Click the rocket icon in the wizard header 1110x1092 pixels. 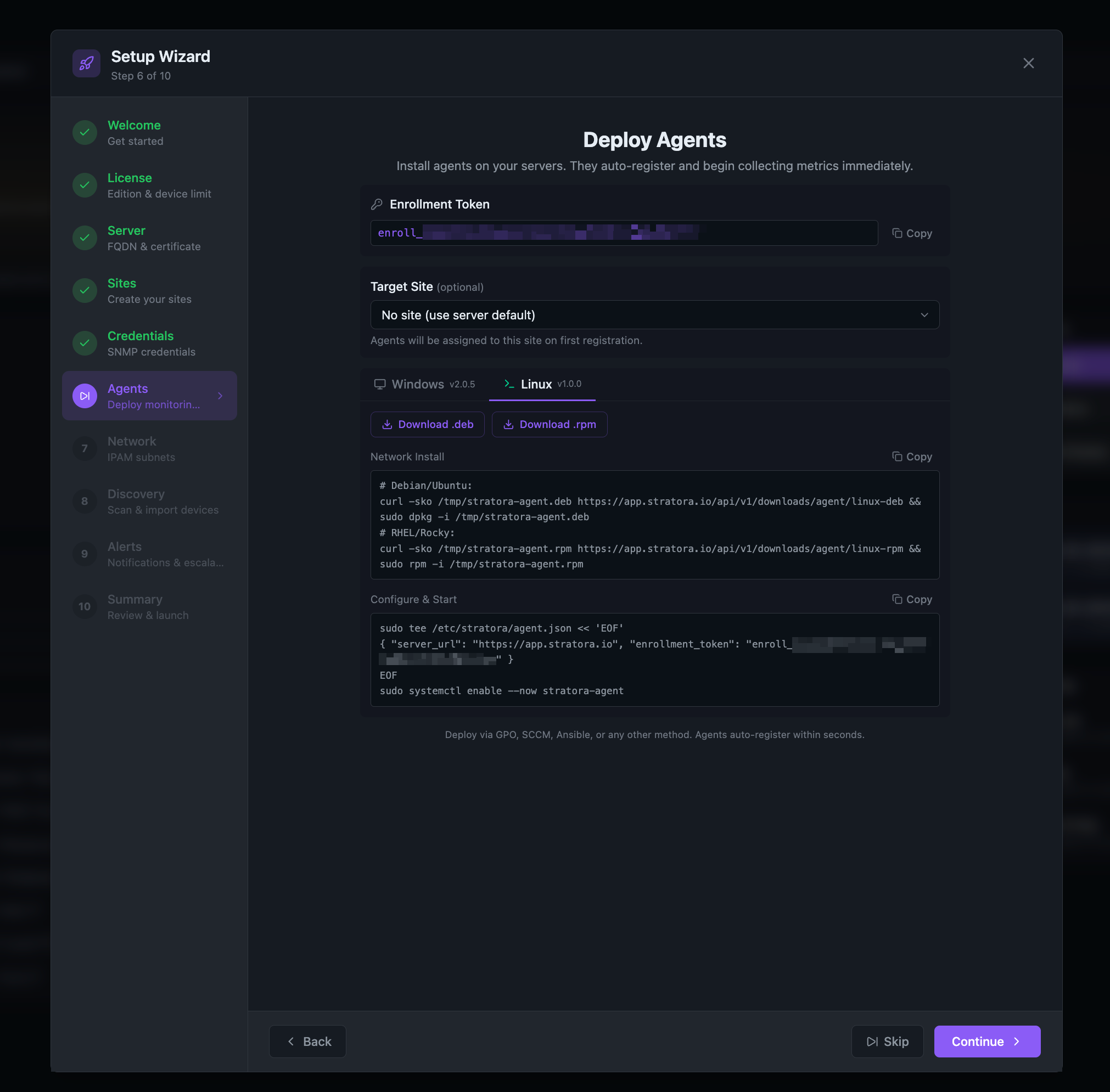point(86,63)
